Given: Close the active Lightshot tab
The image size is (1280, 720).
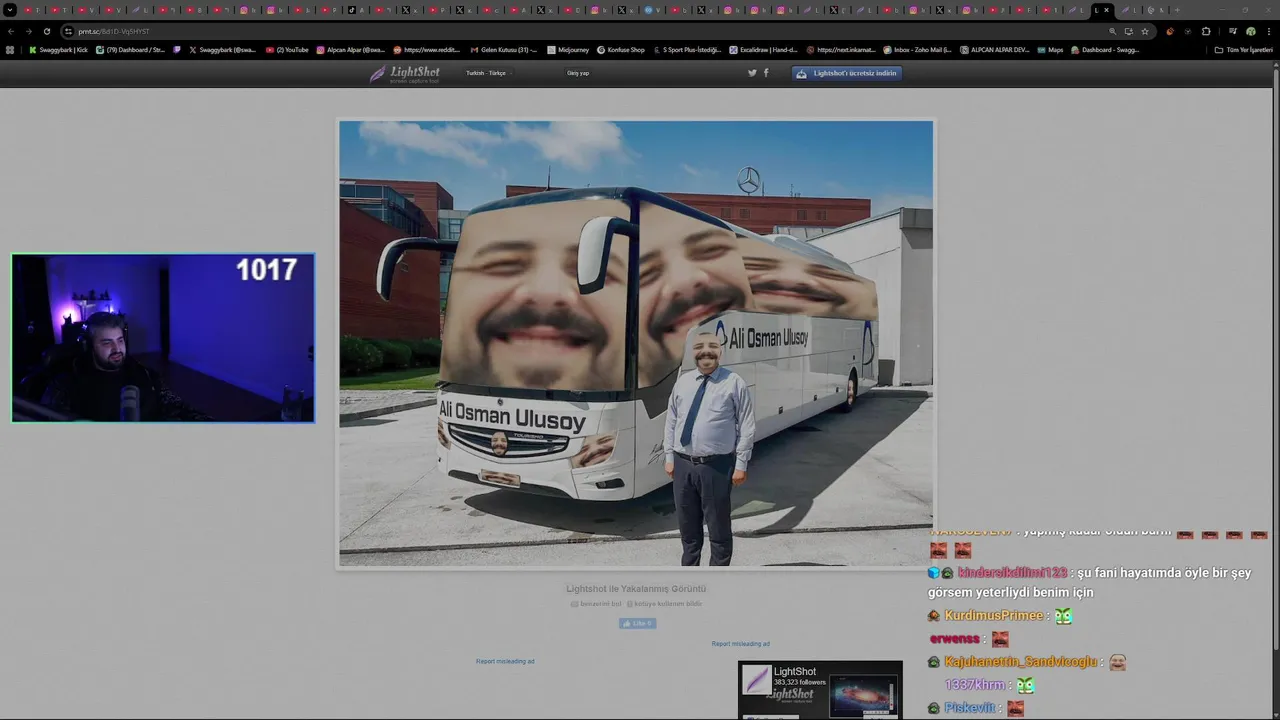Looking at the screenshot, I should 1106,10.
